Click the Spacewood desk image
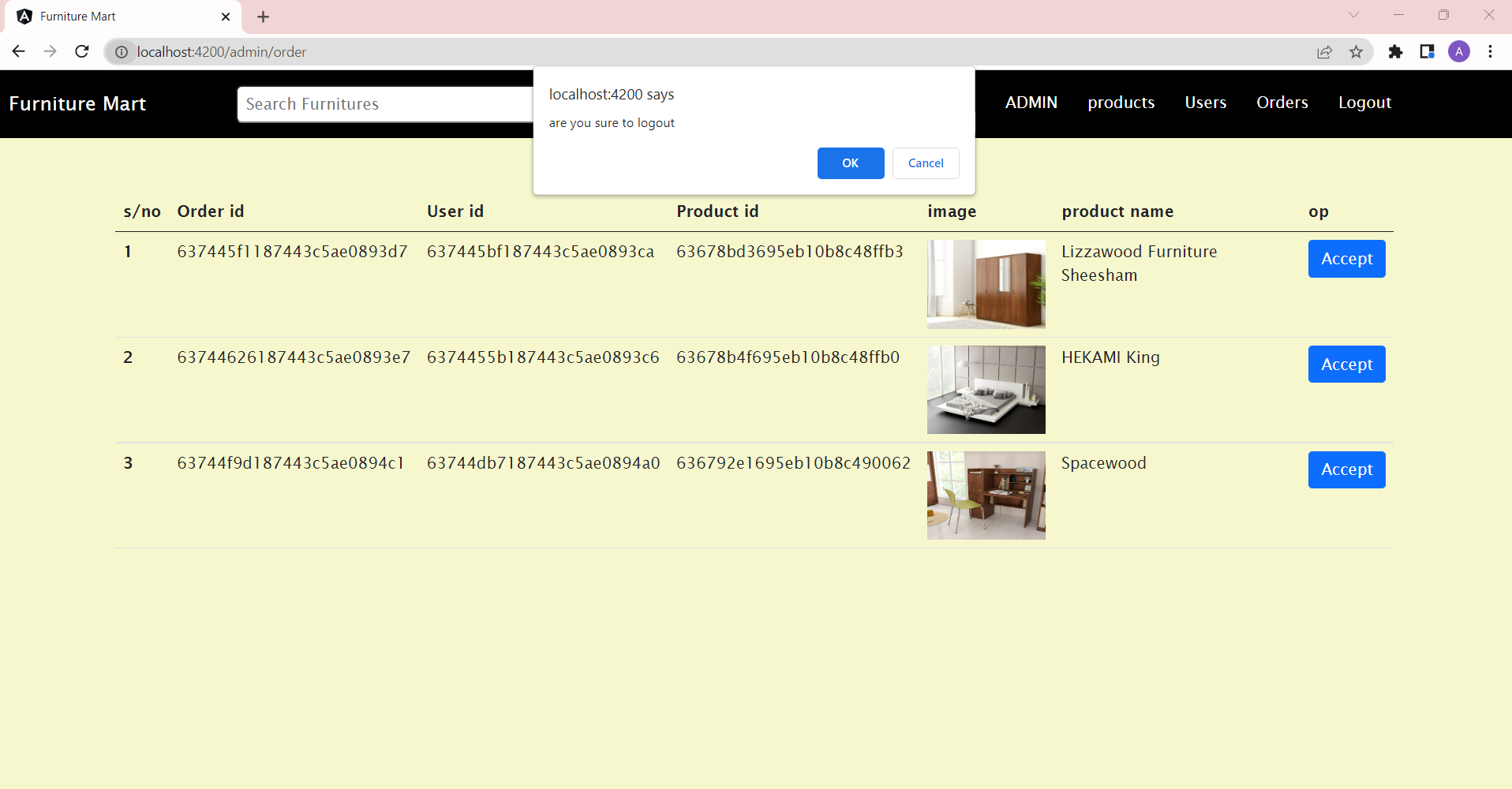 [986, 495]
